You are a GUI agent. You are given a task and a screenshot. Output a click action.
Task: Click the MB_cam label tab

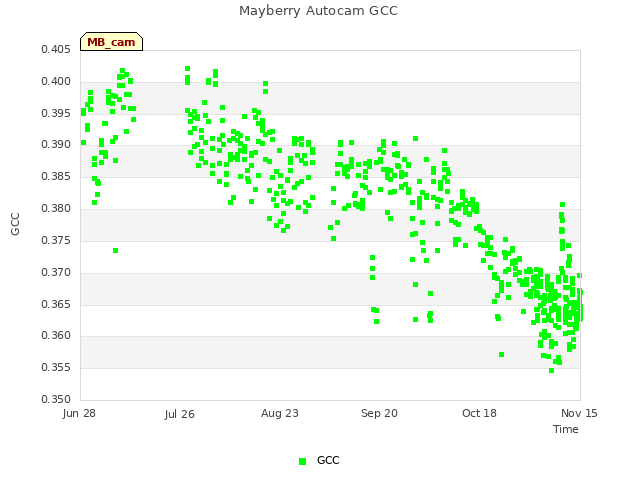pyautogui.click(x=111, y=42)
